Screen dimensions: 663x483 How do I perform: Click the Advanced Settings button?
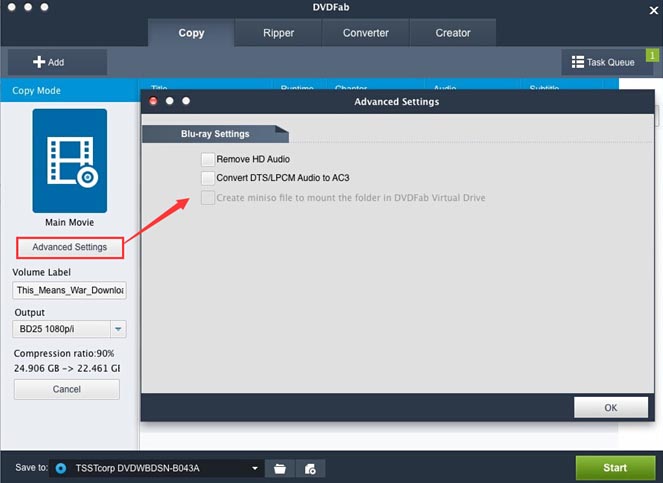click(70, 247)
